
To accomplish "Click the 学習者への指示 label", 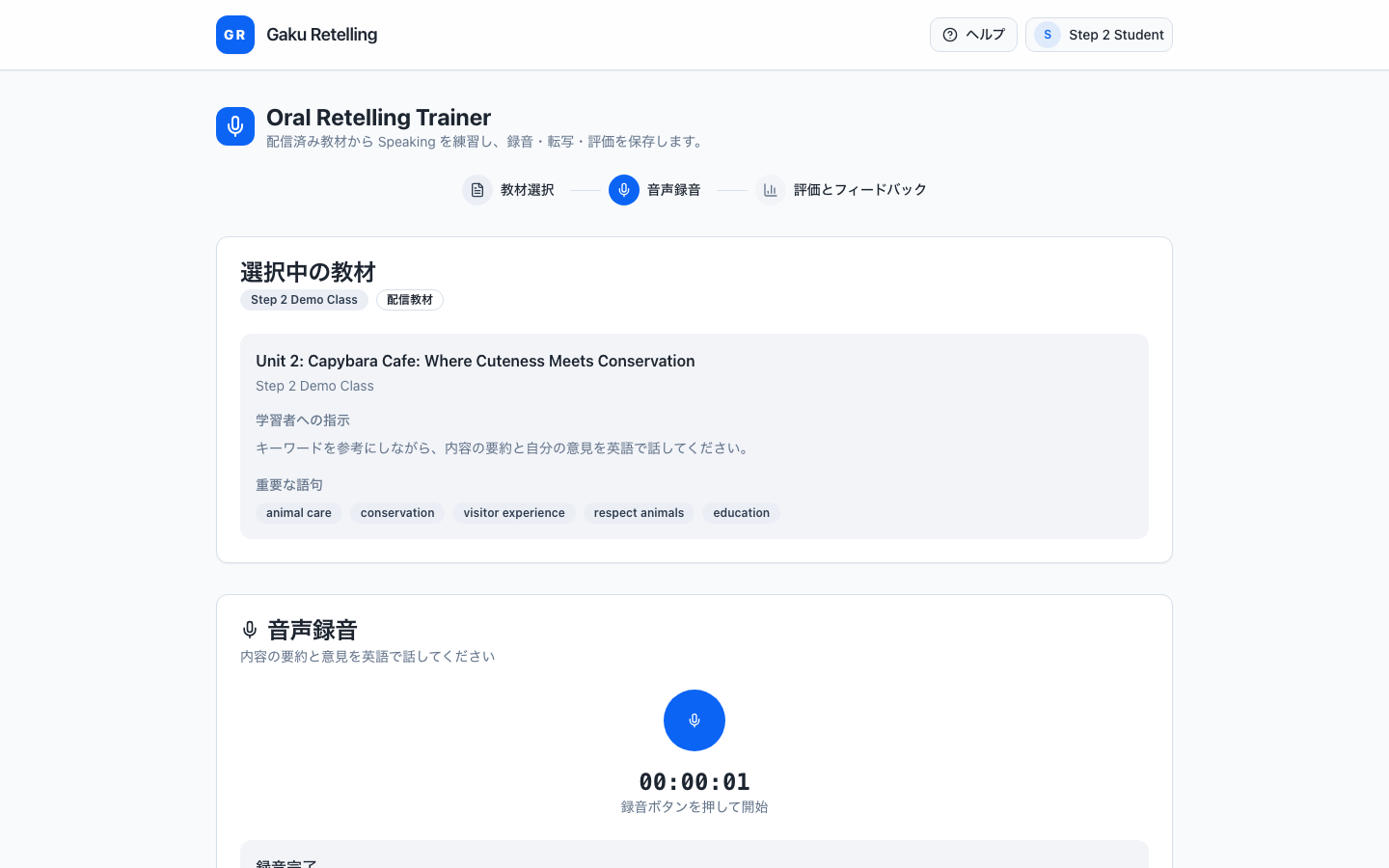I will click(303, 420).
